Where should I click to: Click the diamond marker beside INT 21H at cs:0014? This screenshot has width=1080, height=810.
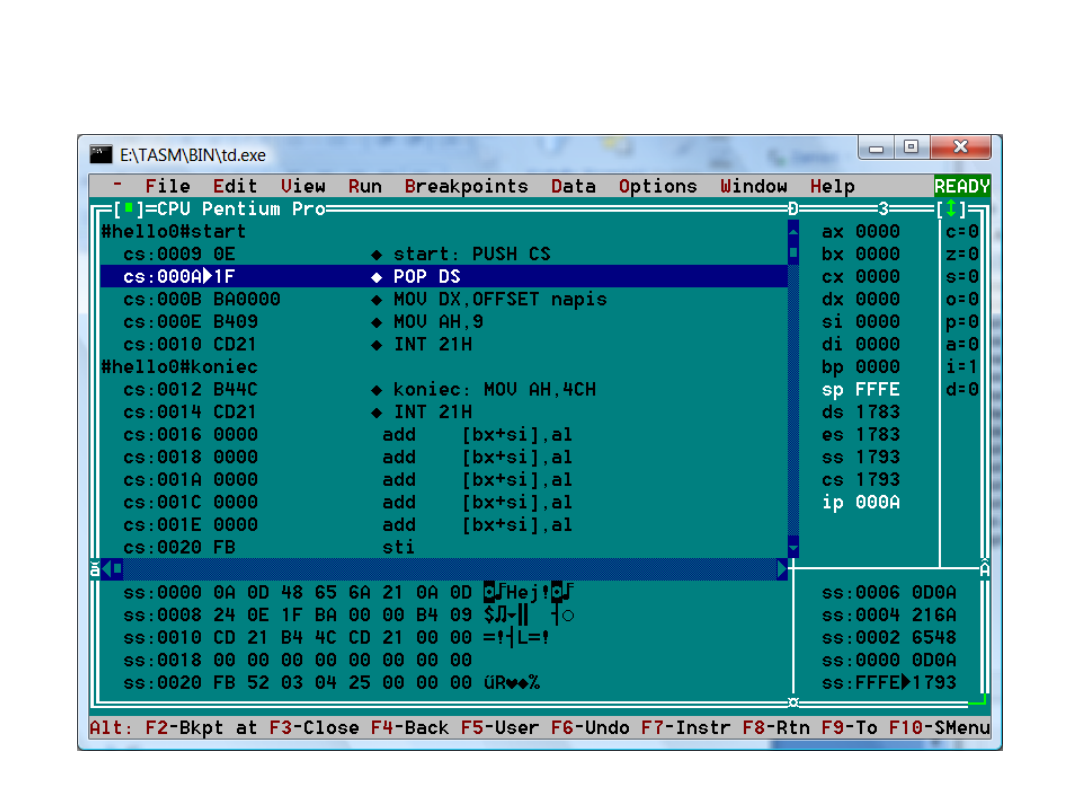tap(377, 412)
